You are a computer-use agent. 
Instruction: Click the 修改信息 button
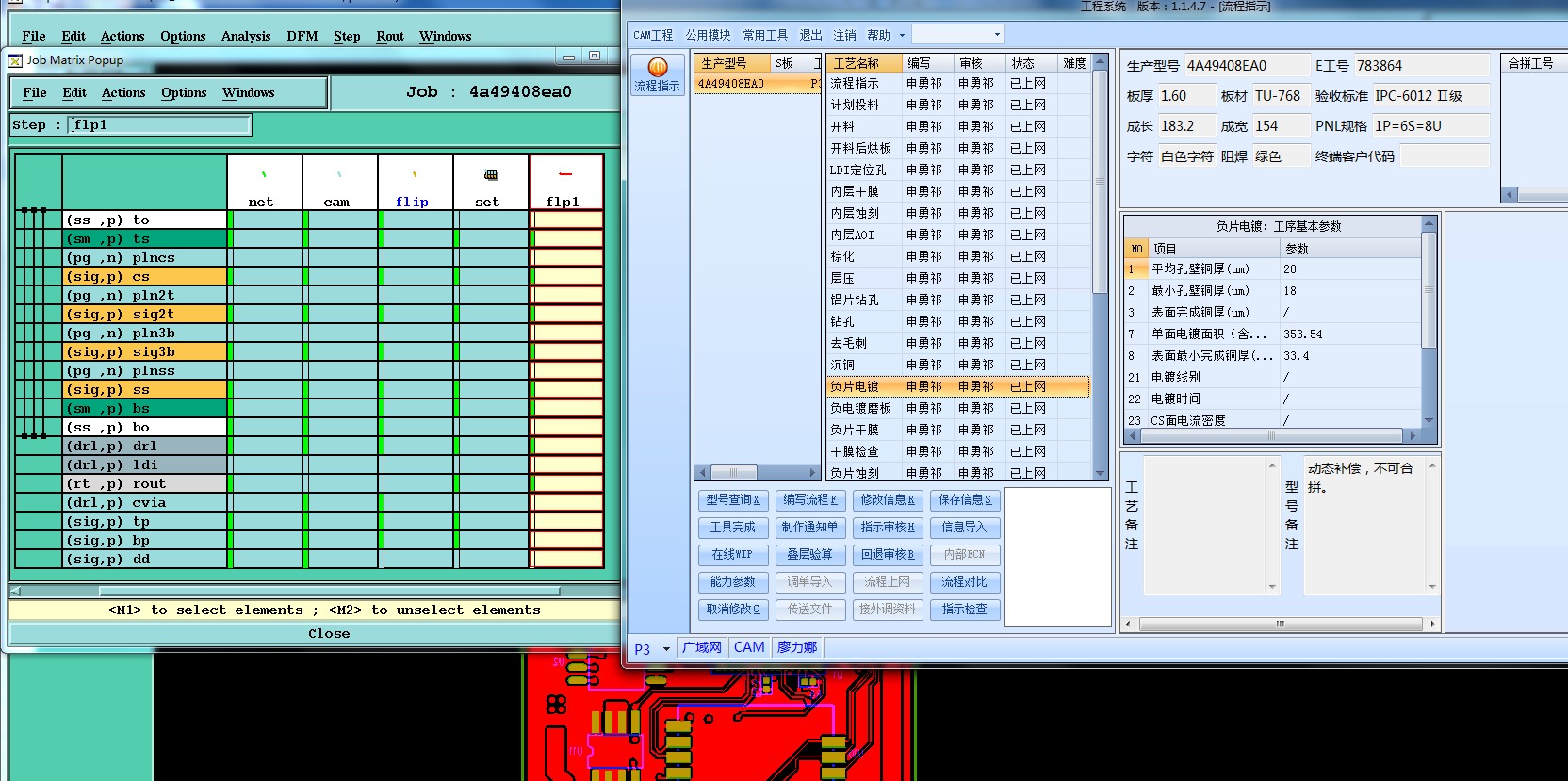coord(888,500)
